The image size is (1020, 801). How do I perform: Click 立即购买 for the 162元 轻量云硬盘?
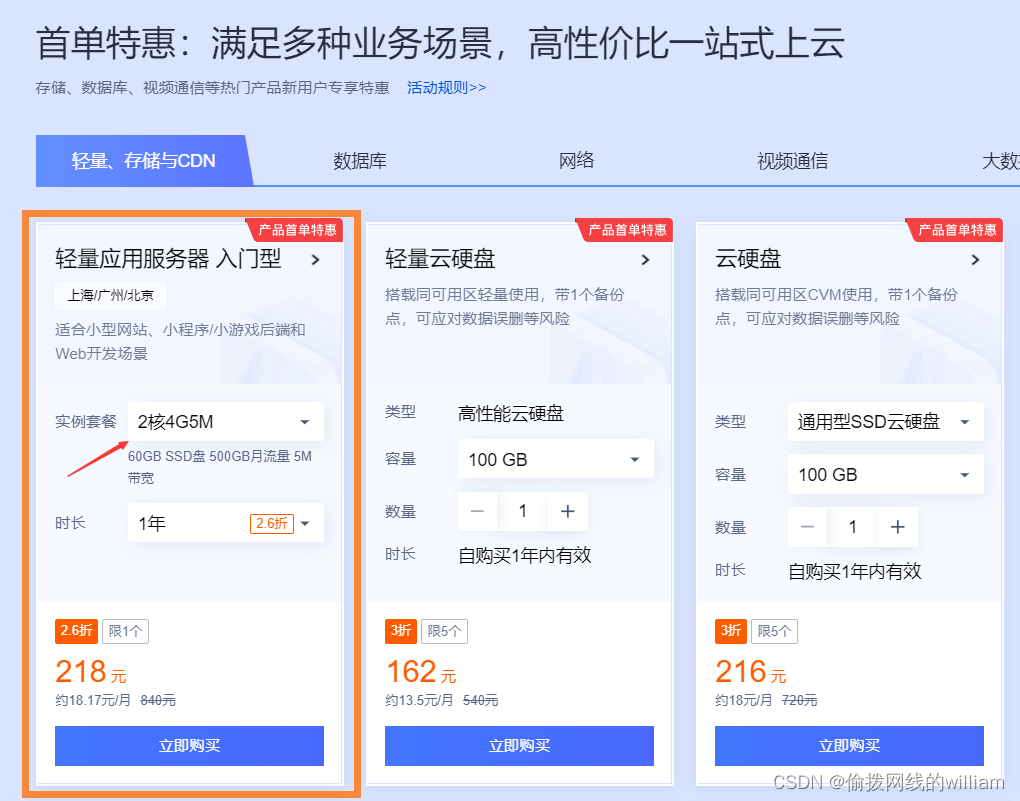[519, 746]
